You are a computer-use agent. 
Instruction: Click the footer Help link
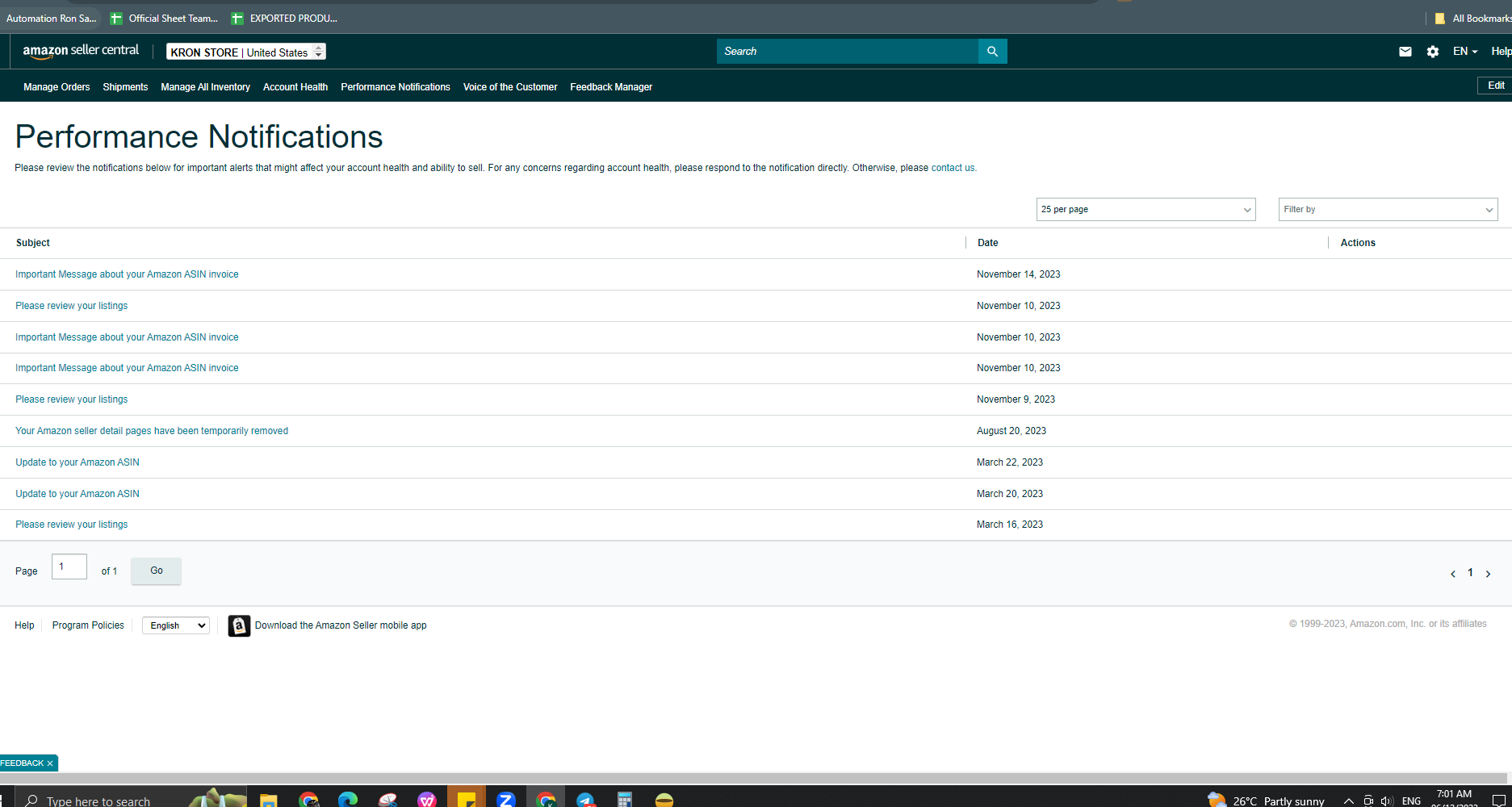[x=24, y=625]
